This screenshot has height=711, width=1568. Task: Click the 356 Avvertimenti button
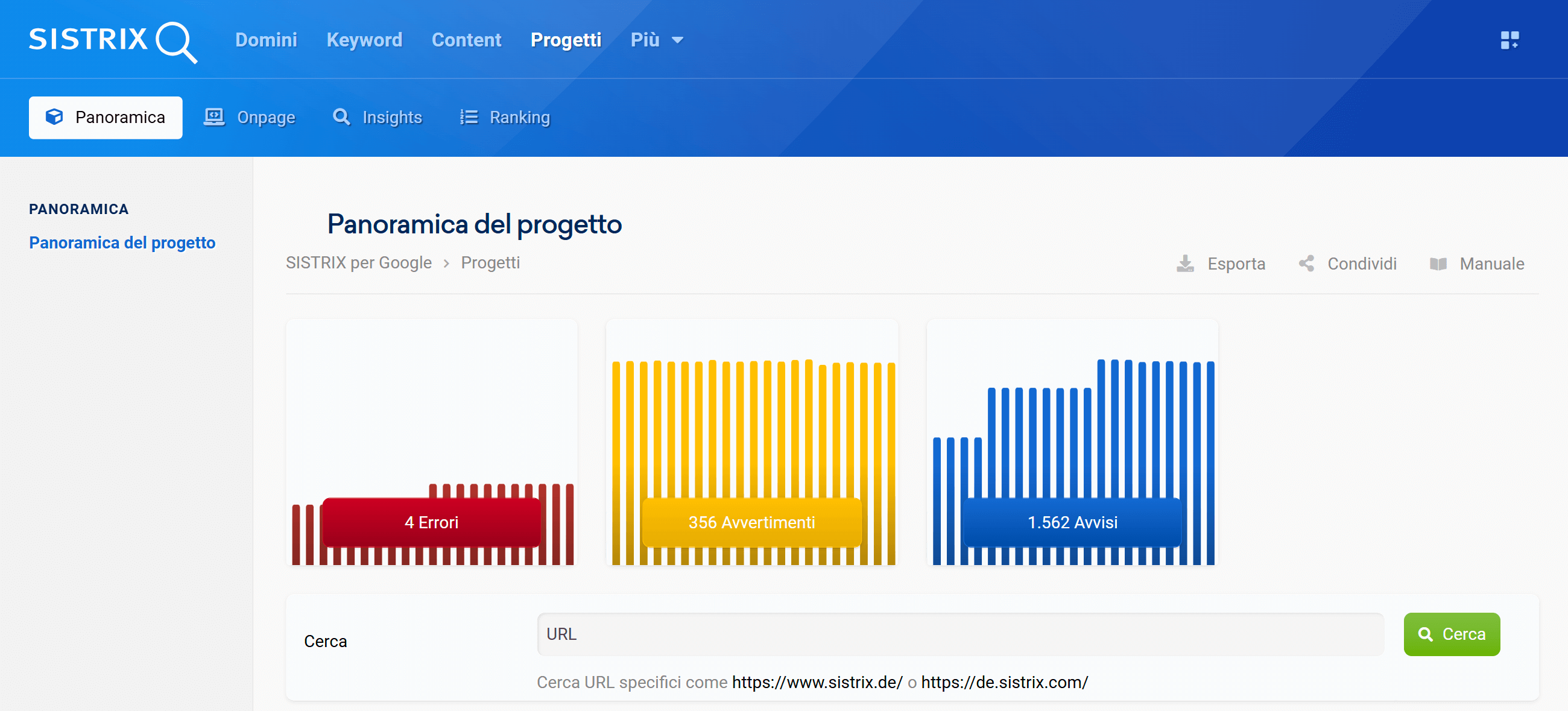pyautogui.click(x=752, y=522)
